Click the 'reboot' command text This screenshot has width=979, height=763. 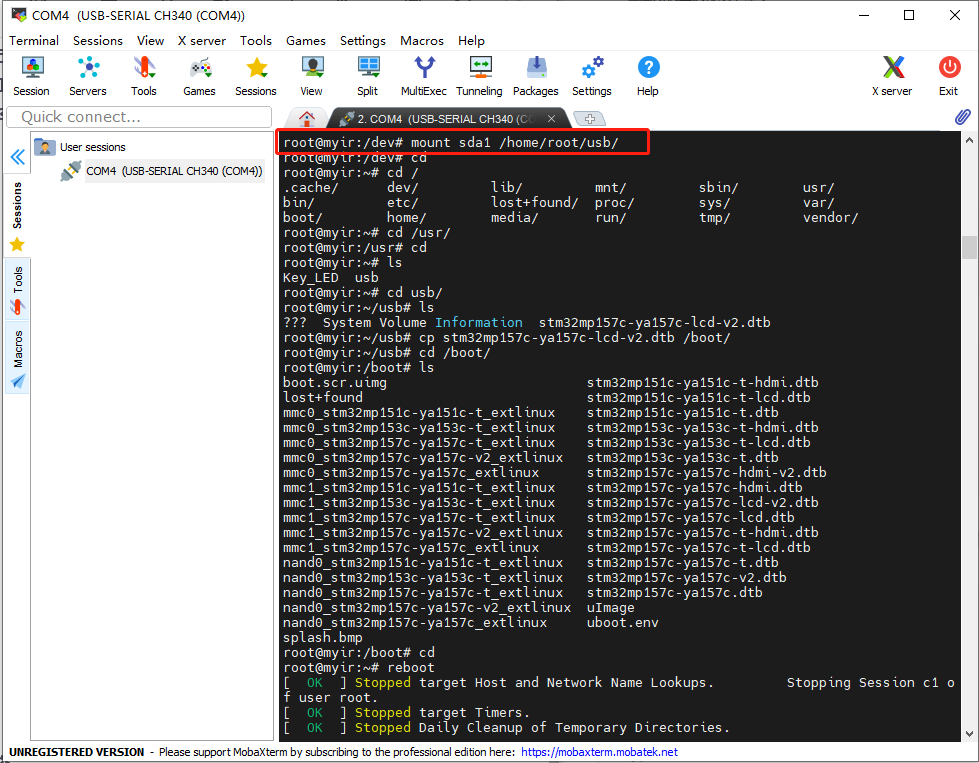[411, 667]
